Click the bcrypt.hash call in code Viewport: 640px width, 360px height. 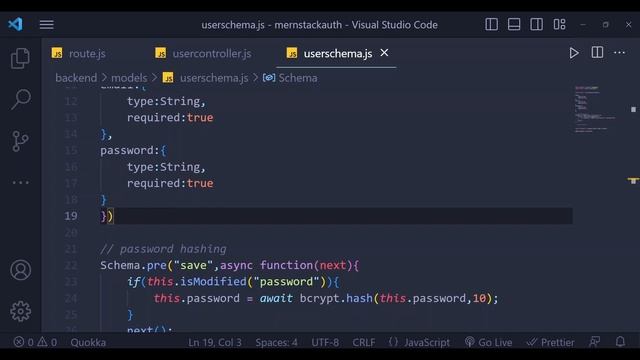pos(336,298)
